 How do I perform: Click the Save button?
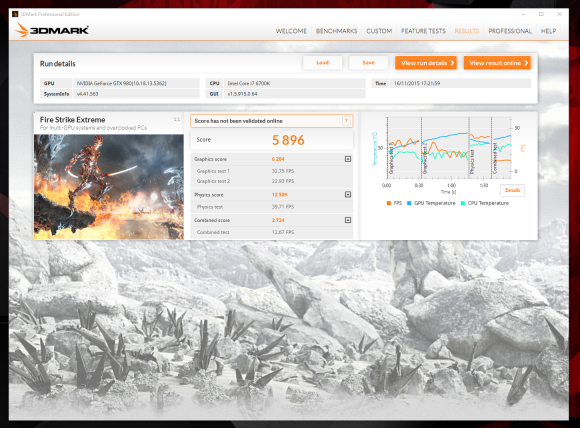coord(369,63)
